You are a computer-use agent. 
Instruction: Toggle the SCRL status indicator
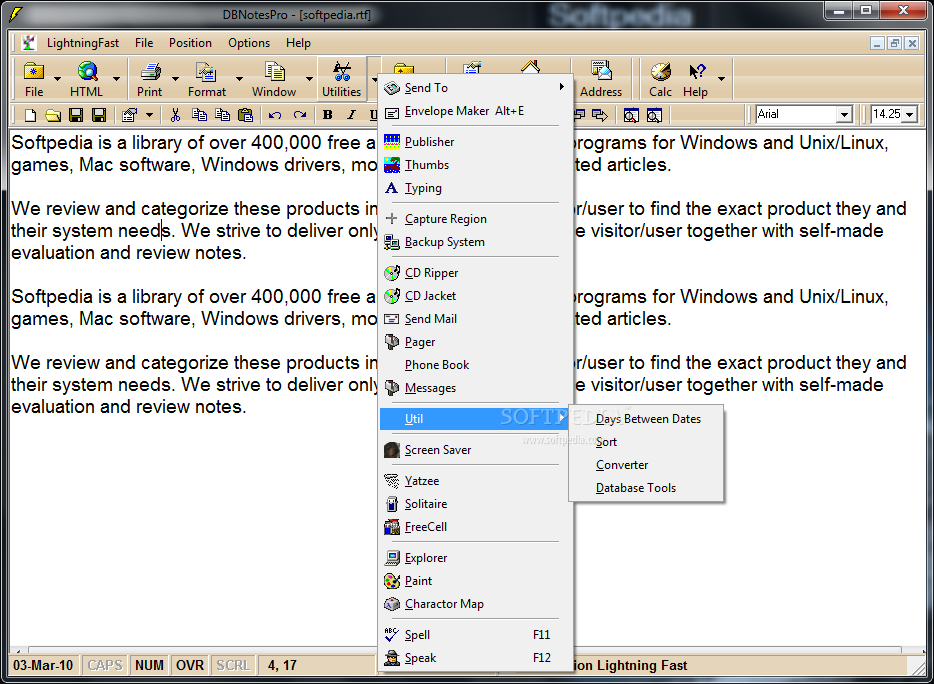(233, 665)
